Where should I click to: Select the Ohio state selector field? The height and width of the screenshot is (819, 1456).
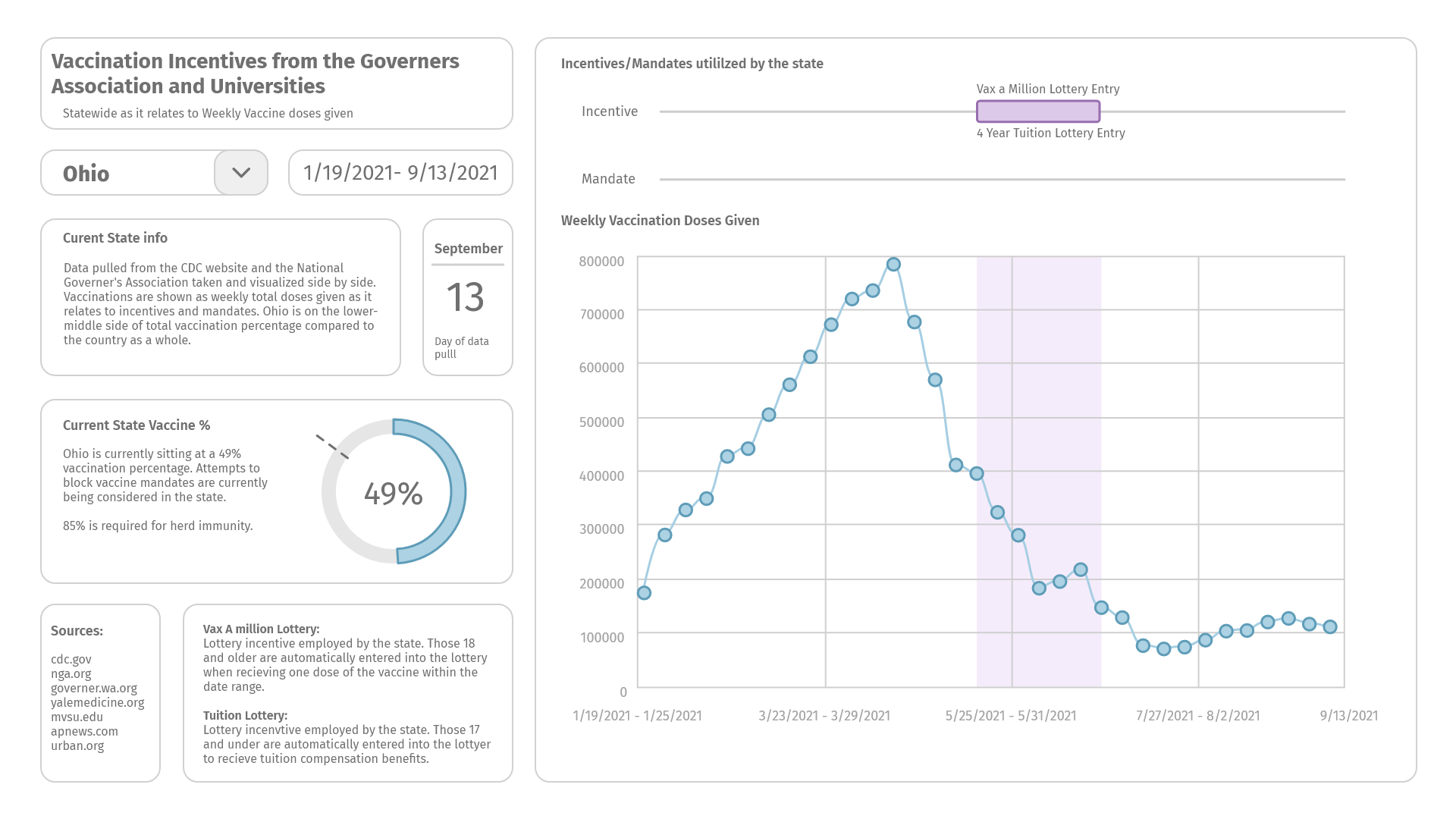click(154, 173)
